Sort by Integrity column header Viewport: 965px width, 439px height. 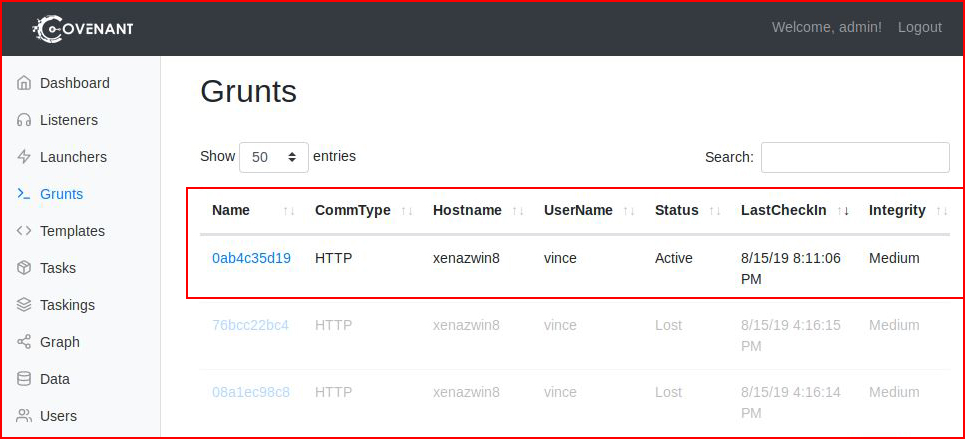[x=897, y=210]
